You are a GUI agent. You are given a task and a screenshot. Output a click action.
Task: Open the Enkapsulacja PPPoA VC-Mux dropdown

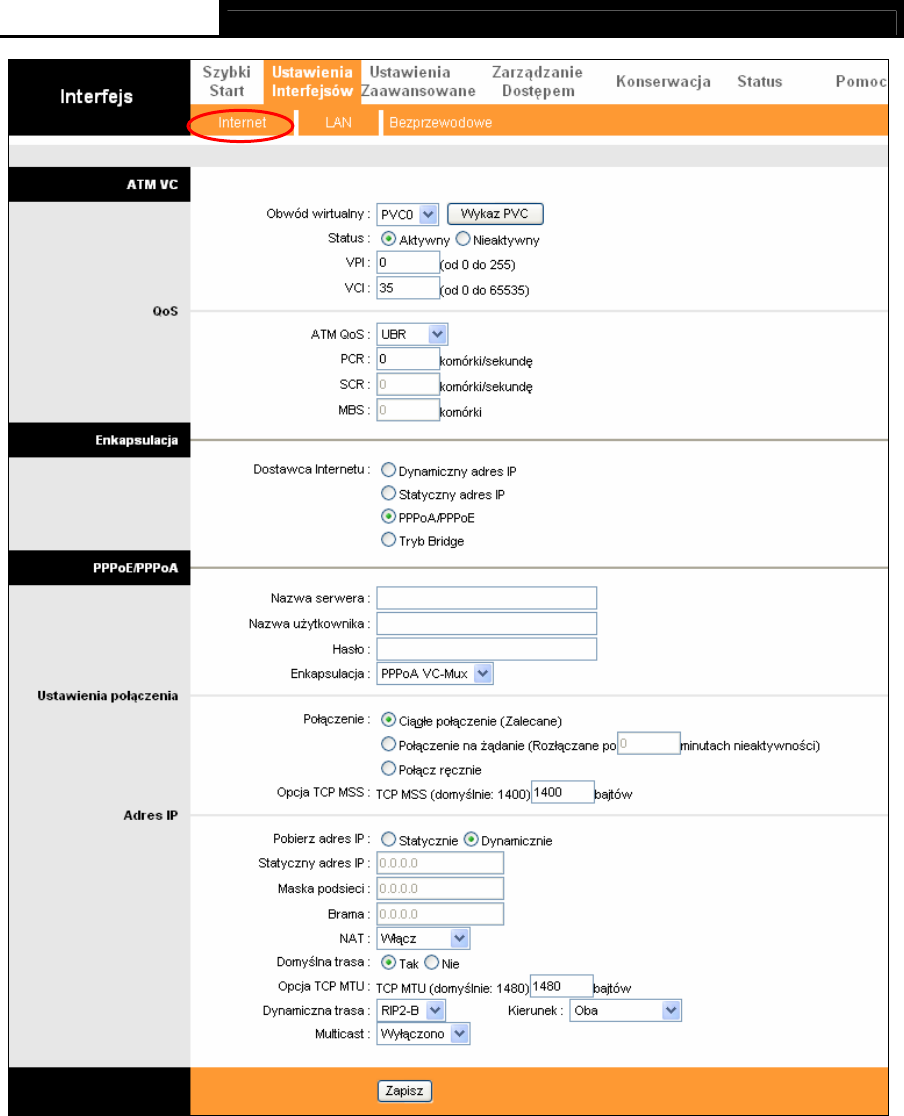(x=435, y=673)
